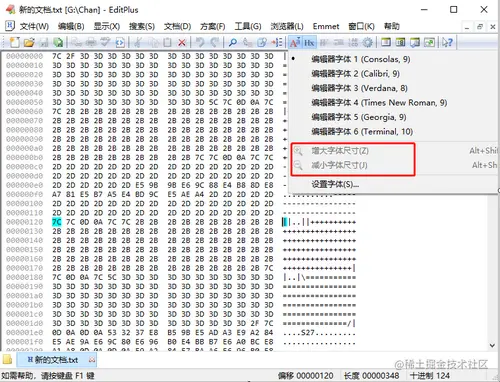This screenshot has height=382, width=500.
Task: Click the context Help pointer icon
Action: click(447, 42)
